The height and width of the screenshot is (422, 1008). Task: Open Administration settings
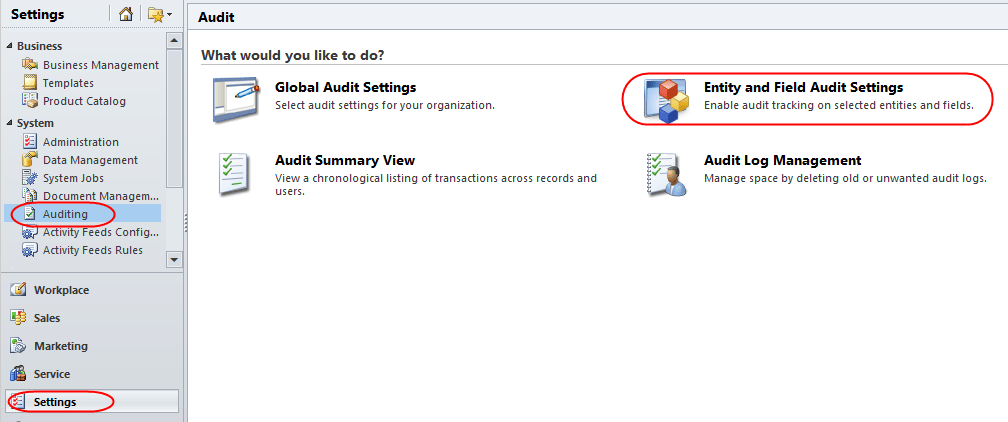point(80,142)
